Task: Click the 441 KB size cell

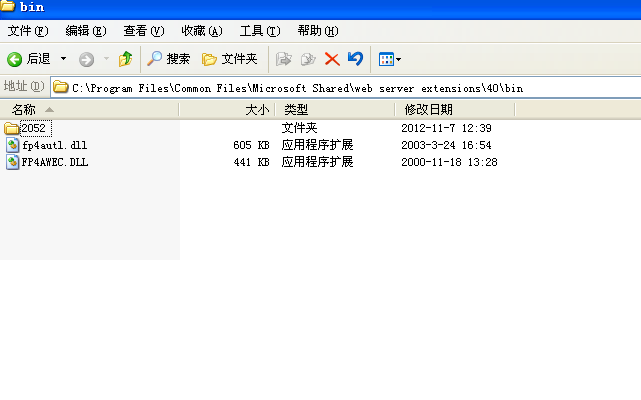Action: coord(251,162)
